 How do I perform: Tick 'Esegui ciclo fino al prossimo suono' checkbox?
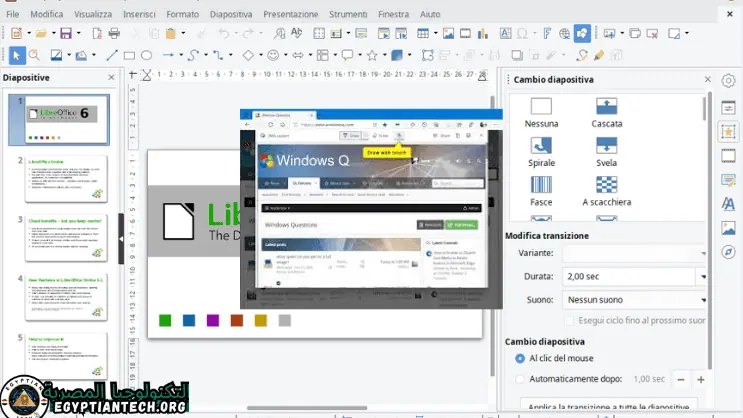tap(570, 321)
